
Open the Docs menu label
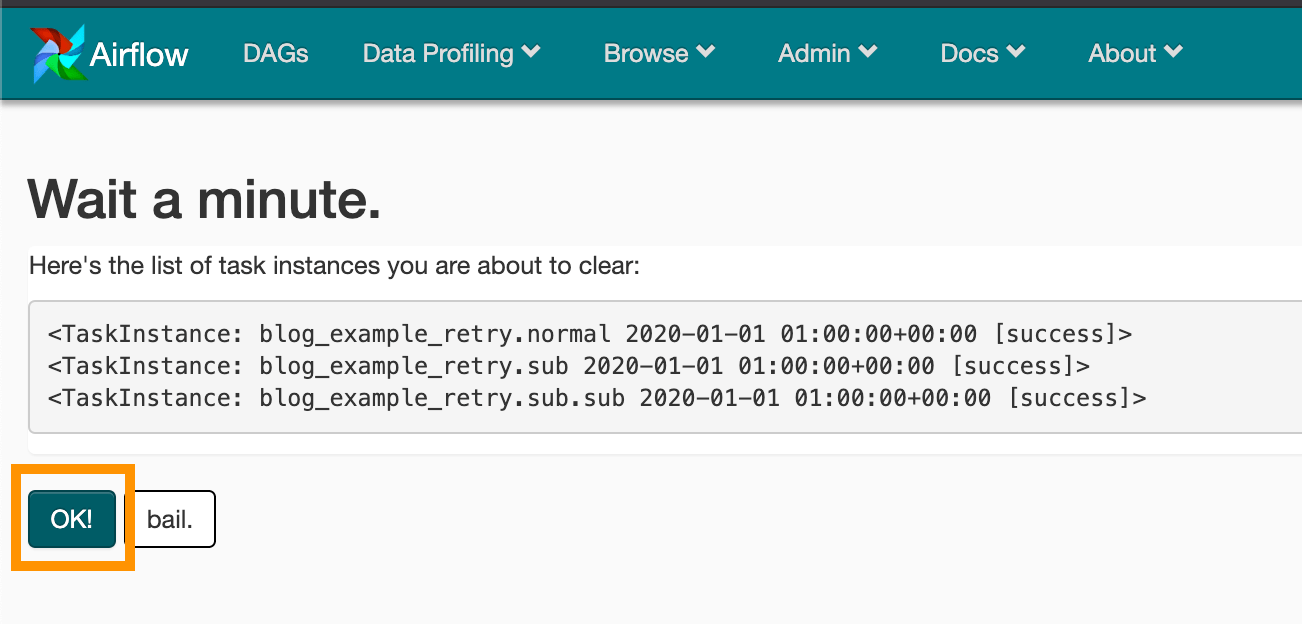pos(970,53)
